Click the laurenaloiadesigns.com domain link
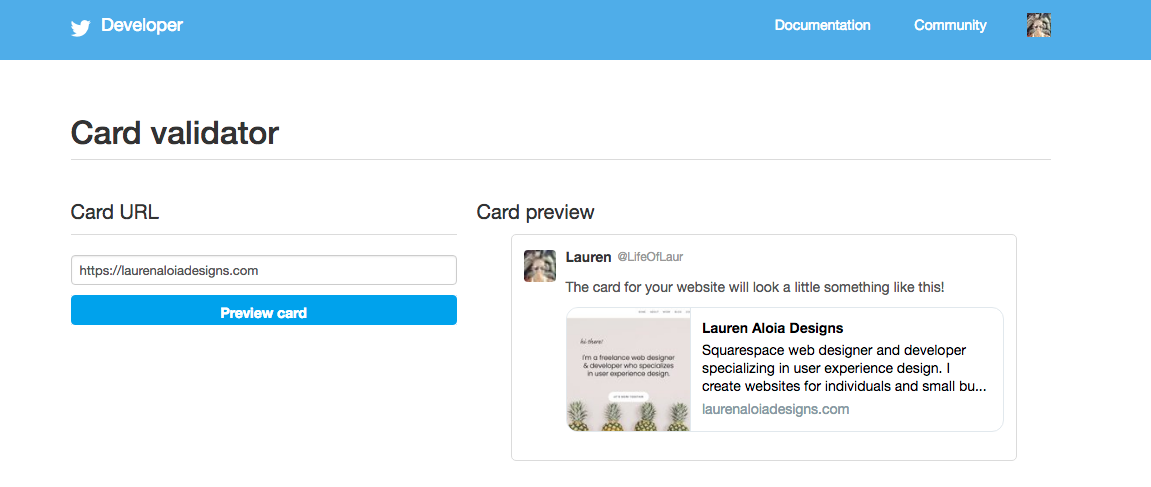 tap(775, 409)
